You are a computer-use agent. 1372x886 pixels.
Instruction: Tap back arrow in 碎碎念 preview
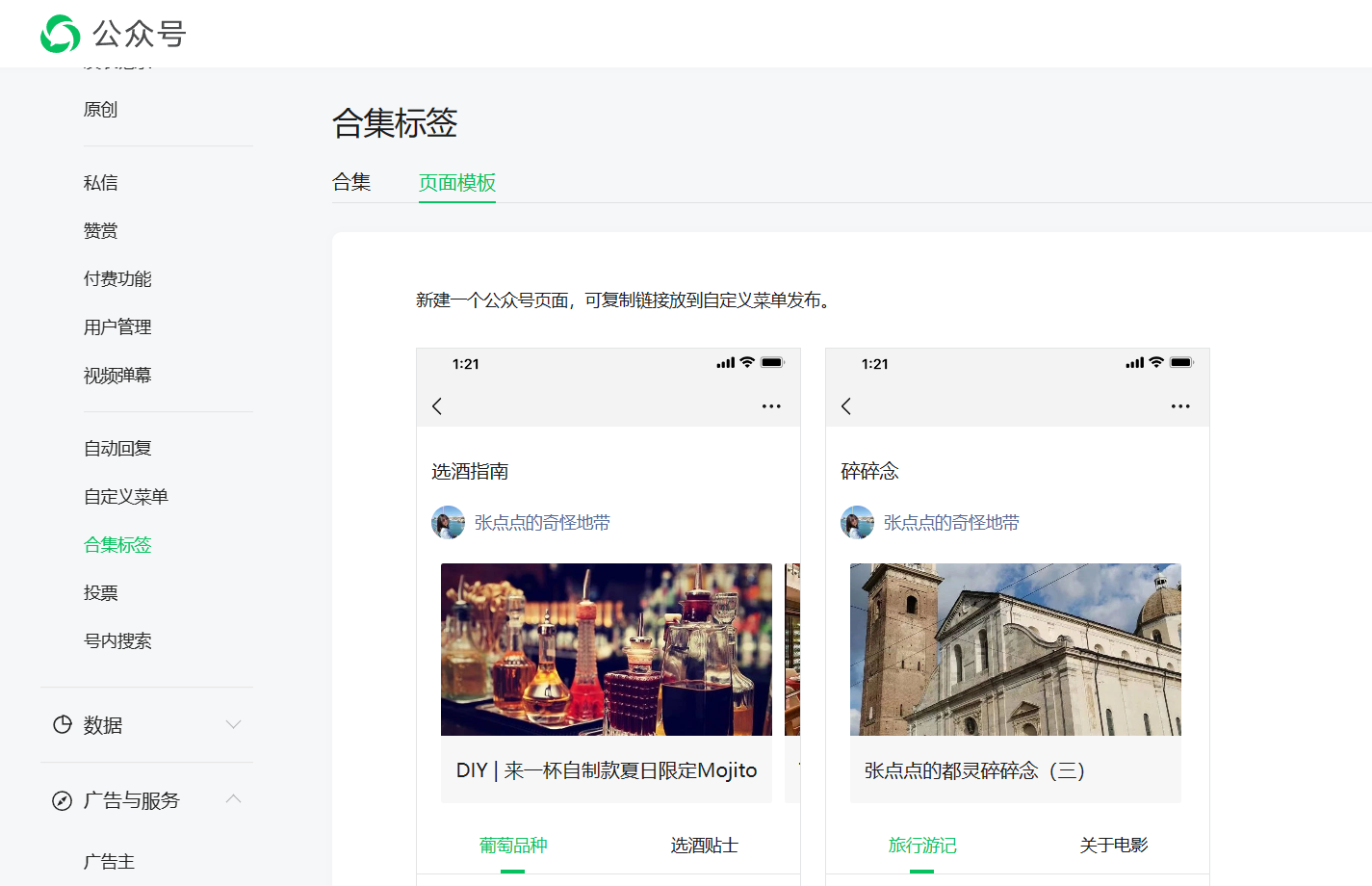(846, 406)
